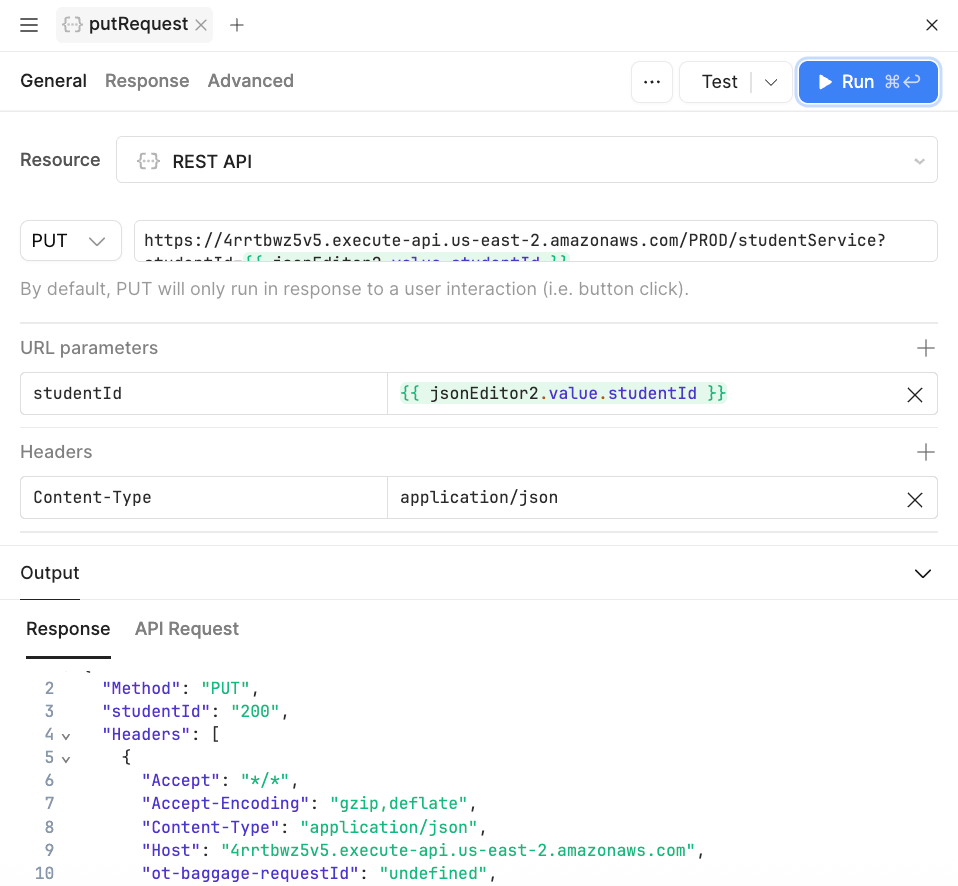Remove the Content-Type header
Image resolution: width=958 pixels, height=886 pixels.
click(x=914, y=498)
